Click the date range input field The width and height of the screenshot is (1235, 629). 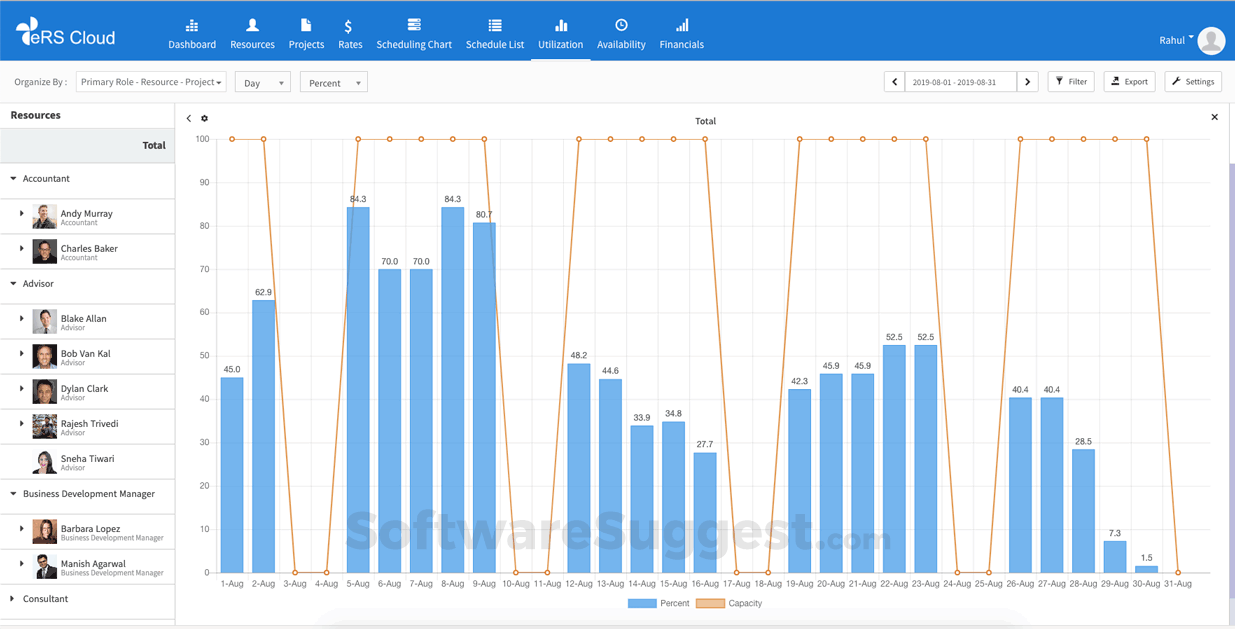(960, 82)
